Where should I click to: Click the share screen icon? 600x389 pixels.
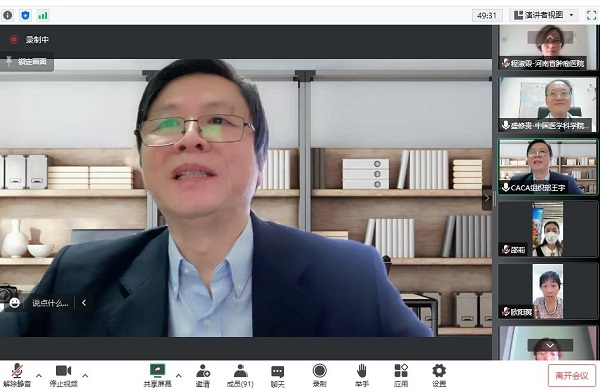157,370
